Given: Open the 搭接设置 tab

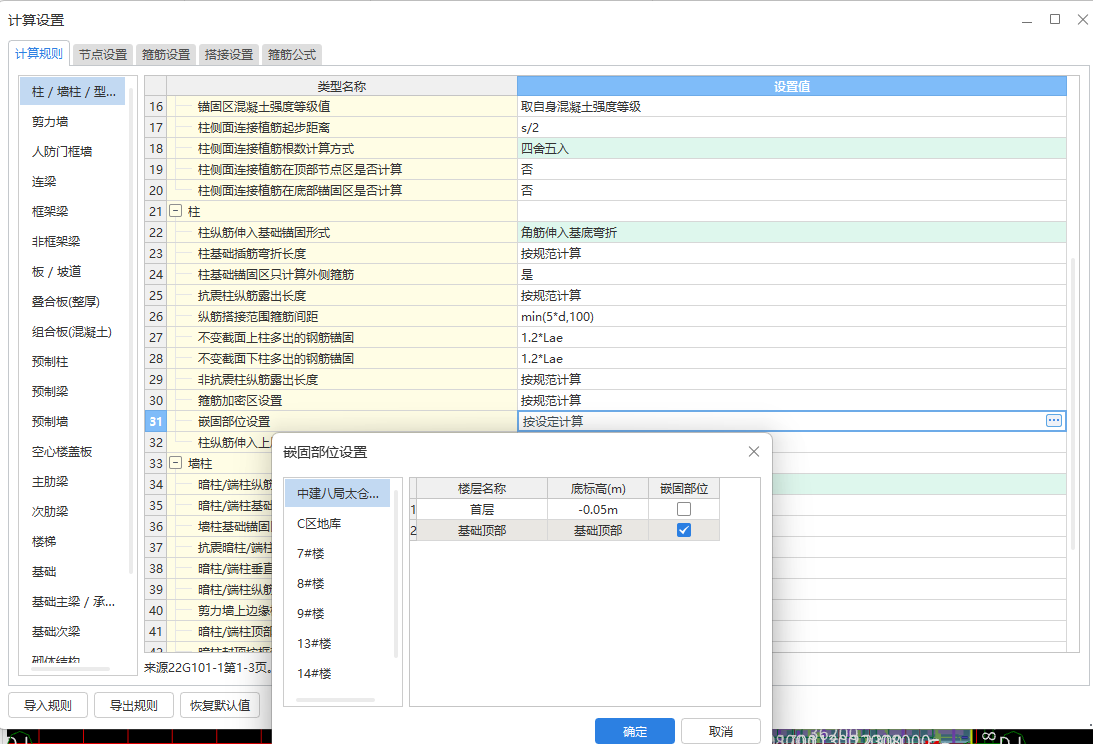Looking at the screenshot, I should [229, 54].
